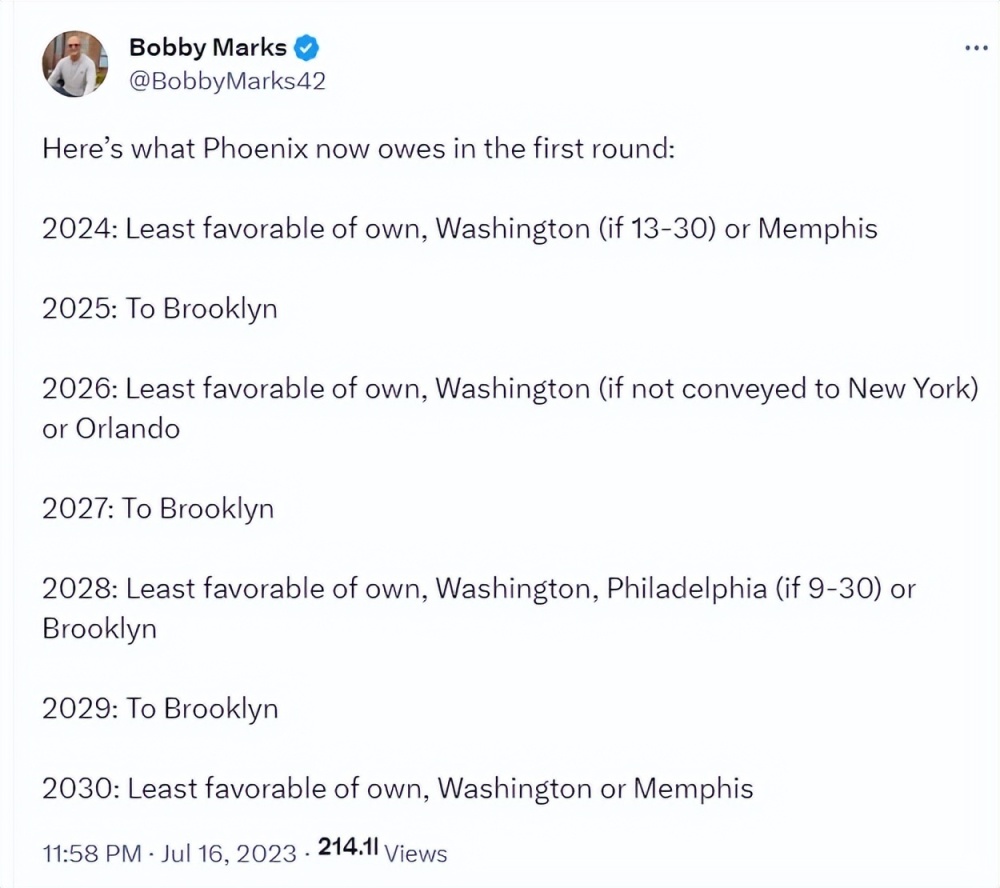This screenshot has width=1000, height=888.
Task: Click the "Here's what Phoenix now owes" line
Action: click(x=360, y=148)
